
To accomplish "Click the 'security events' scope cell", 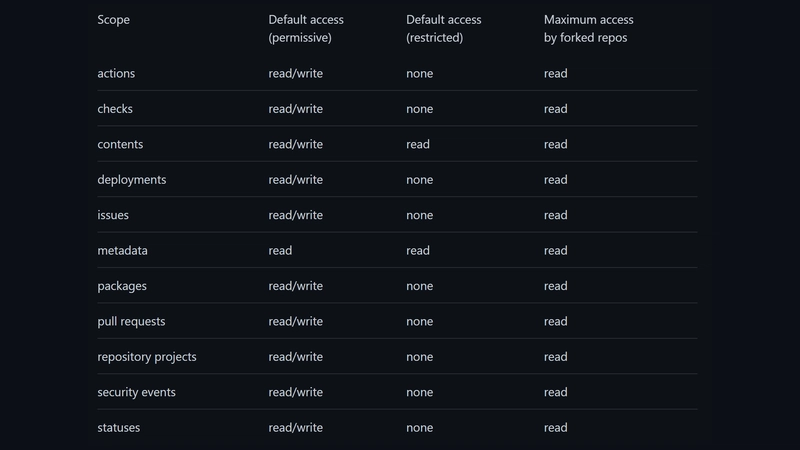I will [x=136, y=393].
